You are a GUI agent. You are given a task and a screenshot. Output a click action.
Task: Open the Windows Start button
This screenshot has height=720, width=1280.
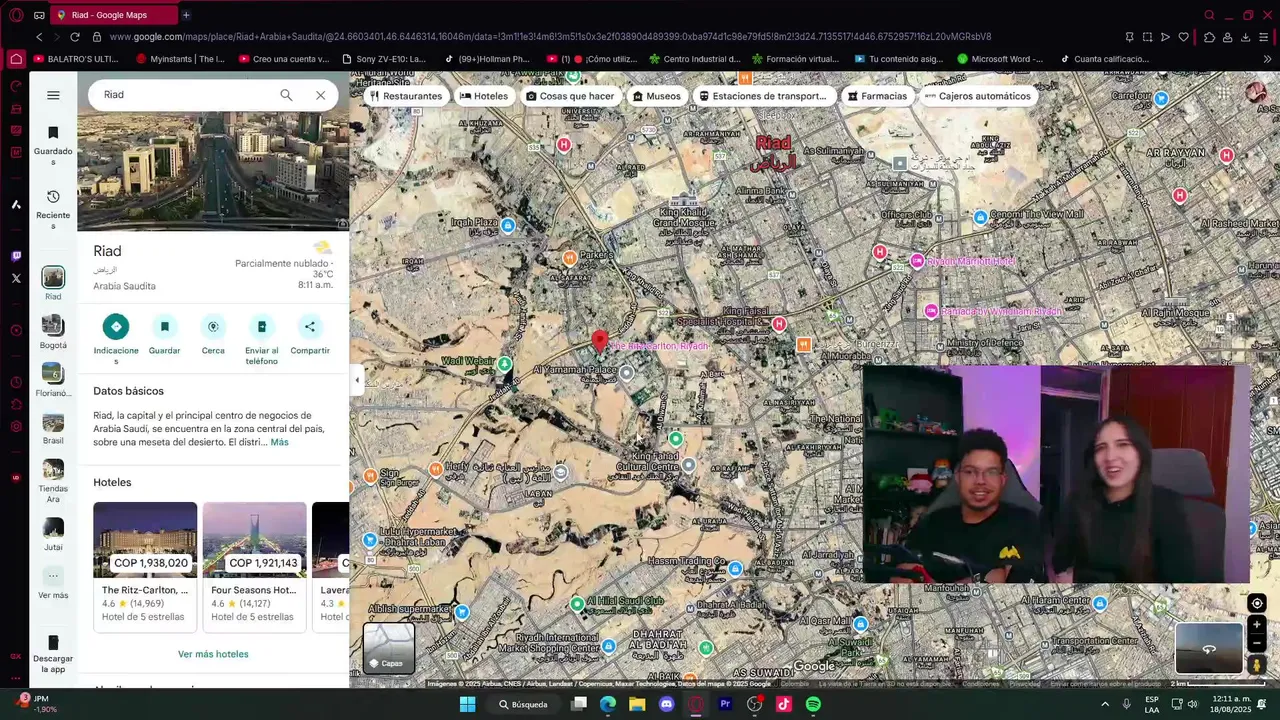(467, 704)
